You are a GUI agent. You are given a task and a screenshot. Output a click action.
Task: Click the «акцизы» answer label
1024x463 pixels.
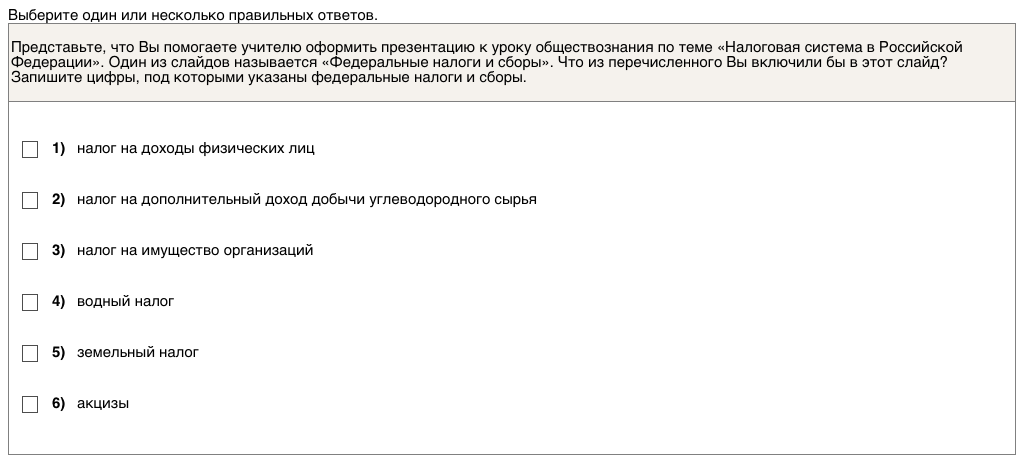click(x=103, y=404)
